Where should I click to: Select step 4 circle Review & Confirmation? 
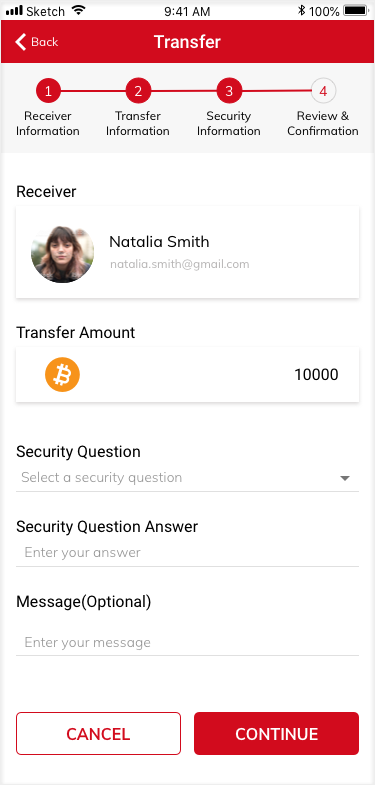click(323, 91)
